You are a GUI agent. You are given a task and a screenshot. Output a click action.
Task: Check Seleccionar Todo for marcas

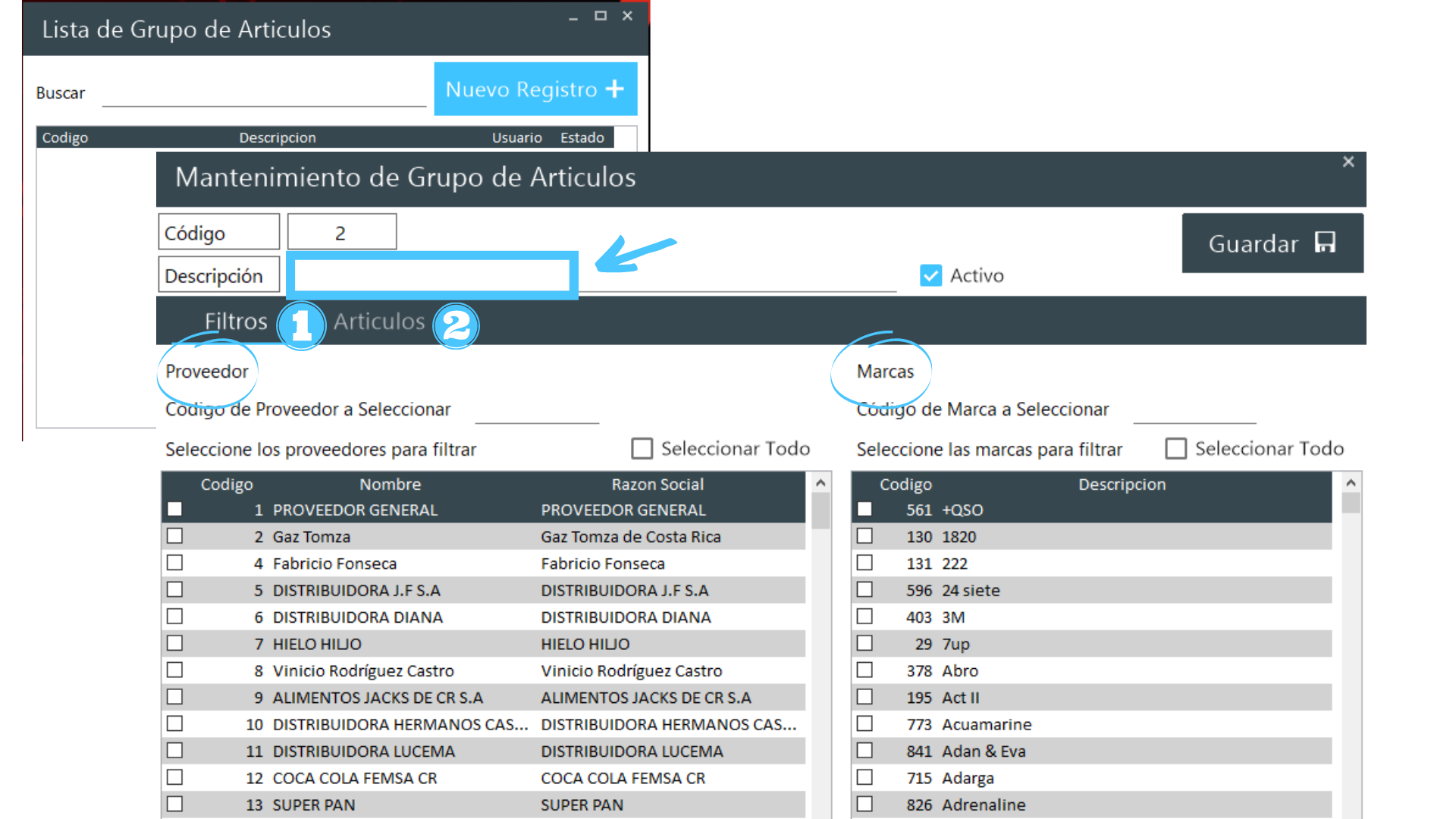[1176, 449]
